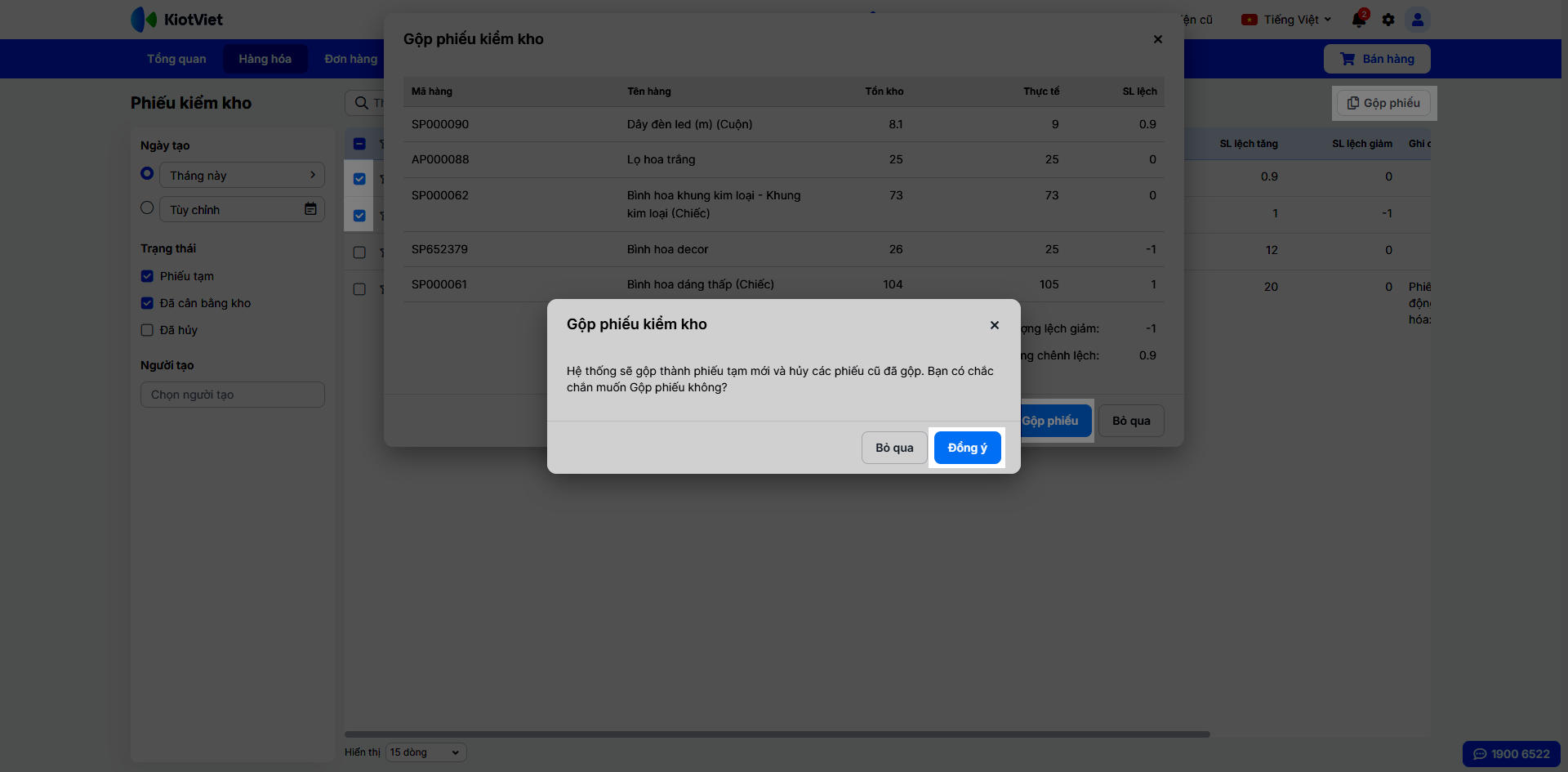Open the Tiếng Việt language dropdown

[1287, 20]
